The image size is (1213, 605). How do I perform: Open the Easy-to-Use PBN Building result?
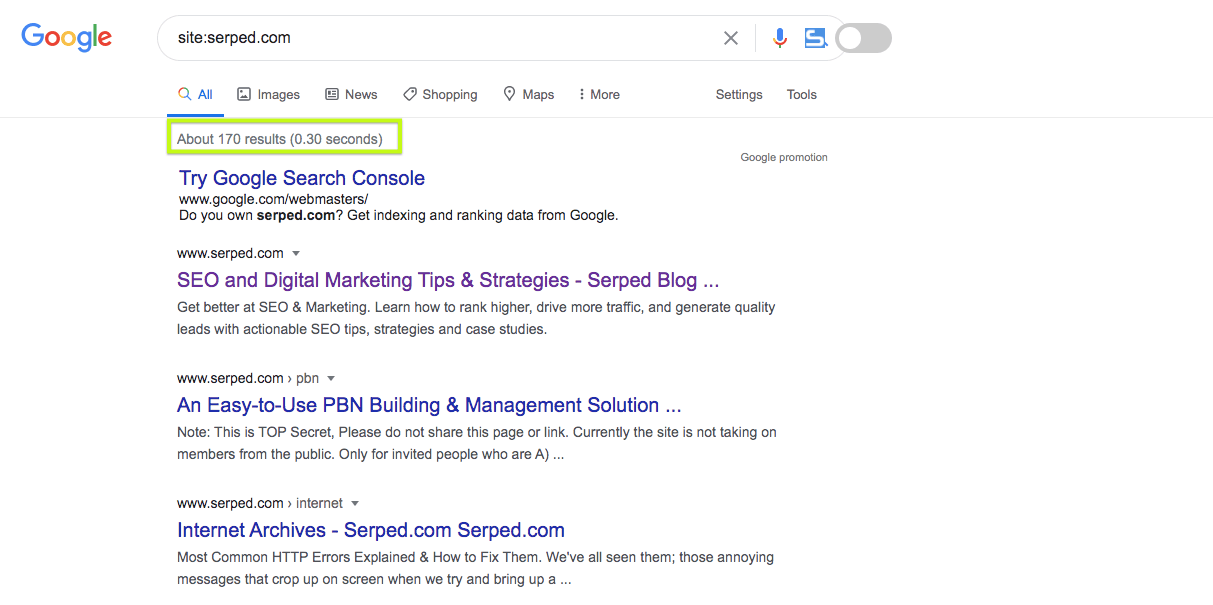point(429,405)
